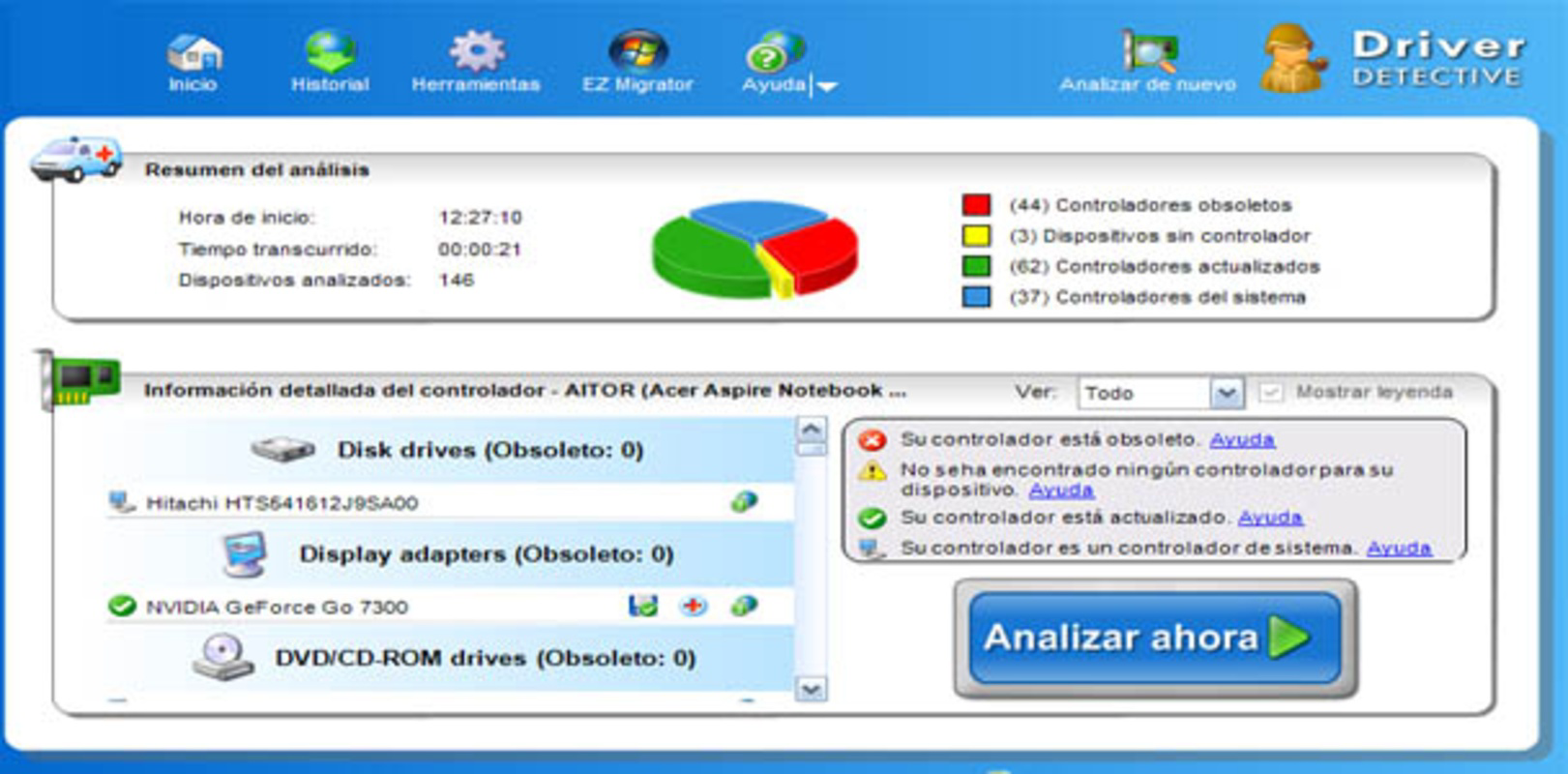Viewport: 1568px width, 774px height.
Task: Click yellow warning legend icon
Action: point(872,471)
